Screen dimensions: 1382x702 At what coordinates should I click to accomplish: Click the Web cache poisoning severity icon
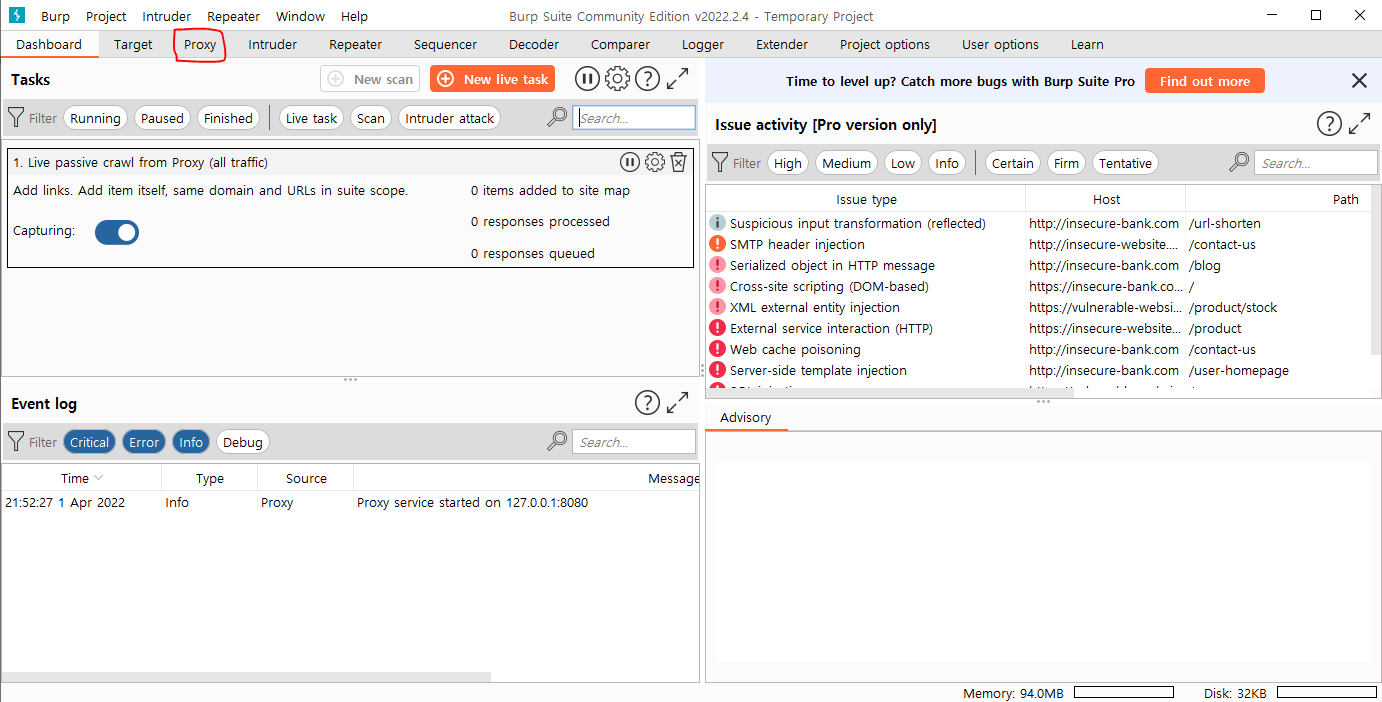pyautogui.click(x=717, y=349)
